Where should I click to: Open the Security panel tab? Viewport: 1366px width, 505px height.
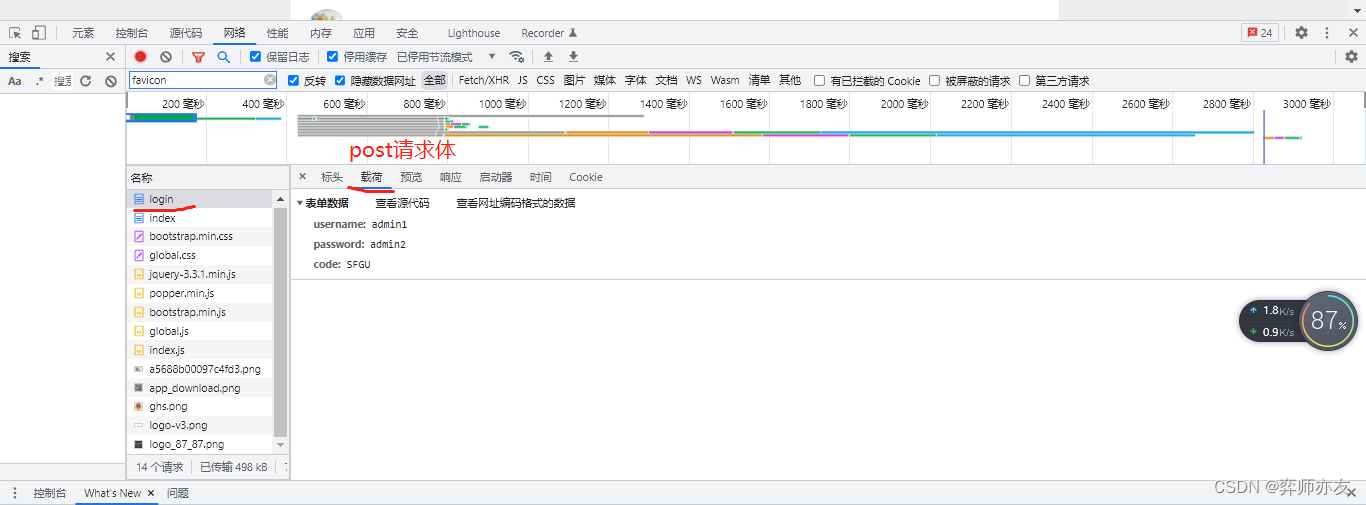(407, 33)
